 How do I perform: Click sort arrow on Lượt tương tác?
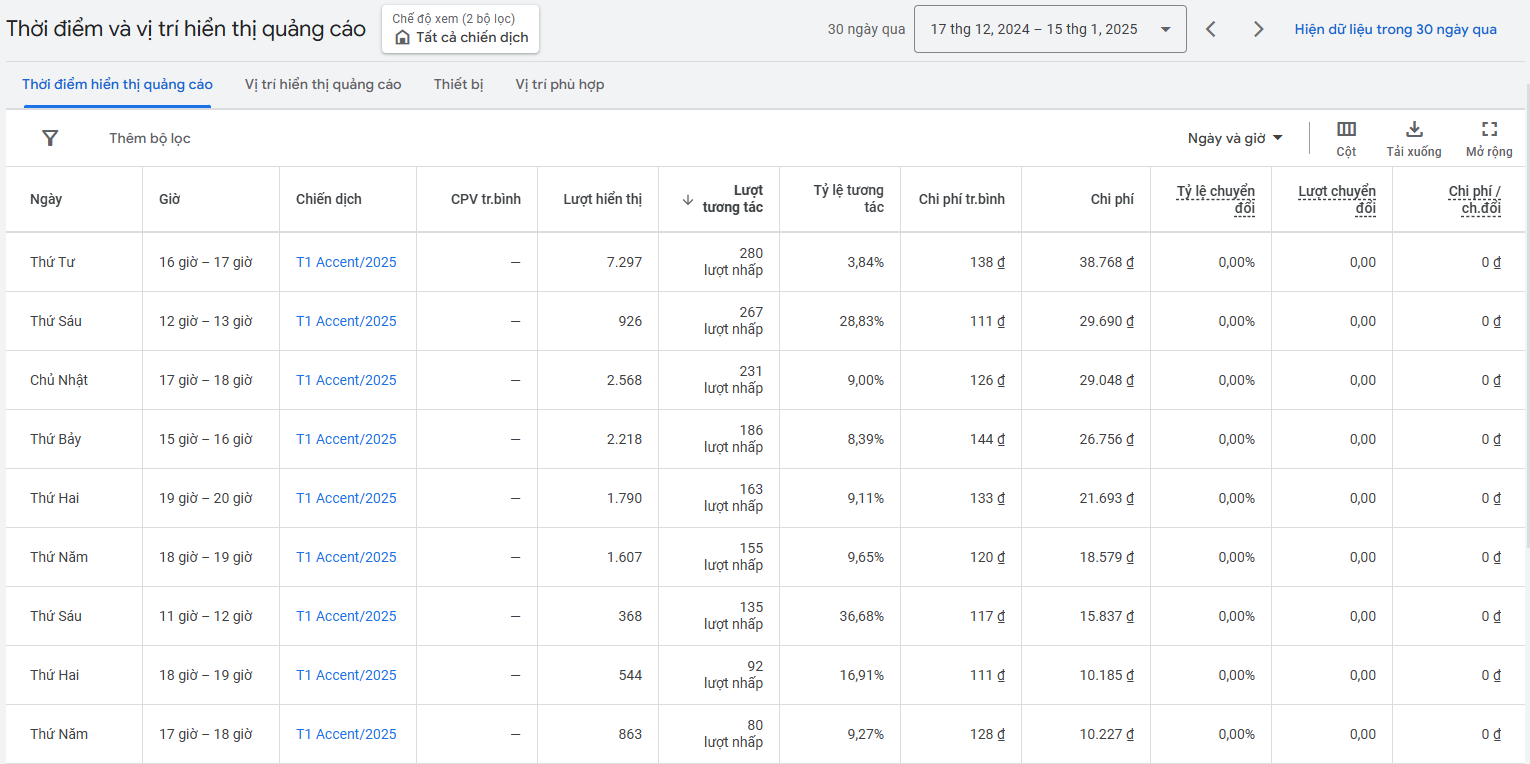(x=687, y=199)
